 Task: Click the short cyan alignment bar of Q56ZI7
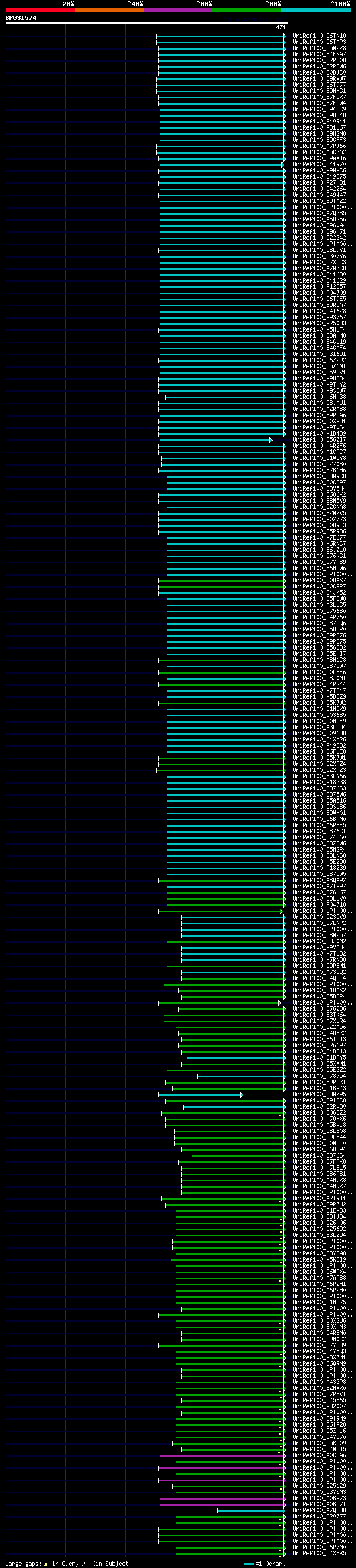click(x=215, y=440)
